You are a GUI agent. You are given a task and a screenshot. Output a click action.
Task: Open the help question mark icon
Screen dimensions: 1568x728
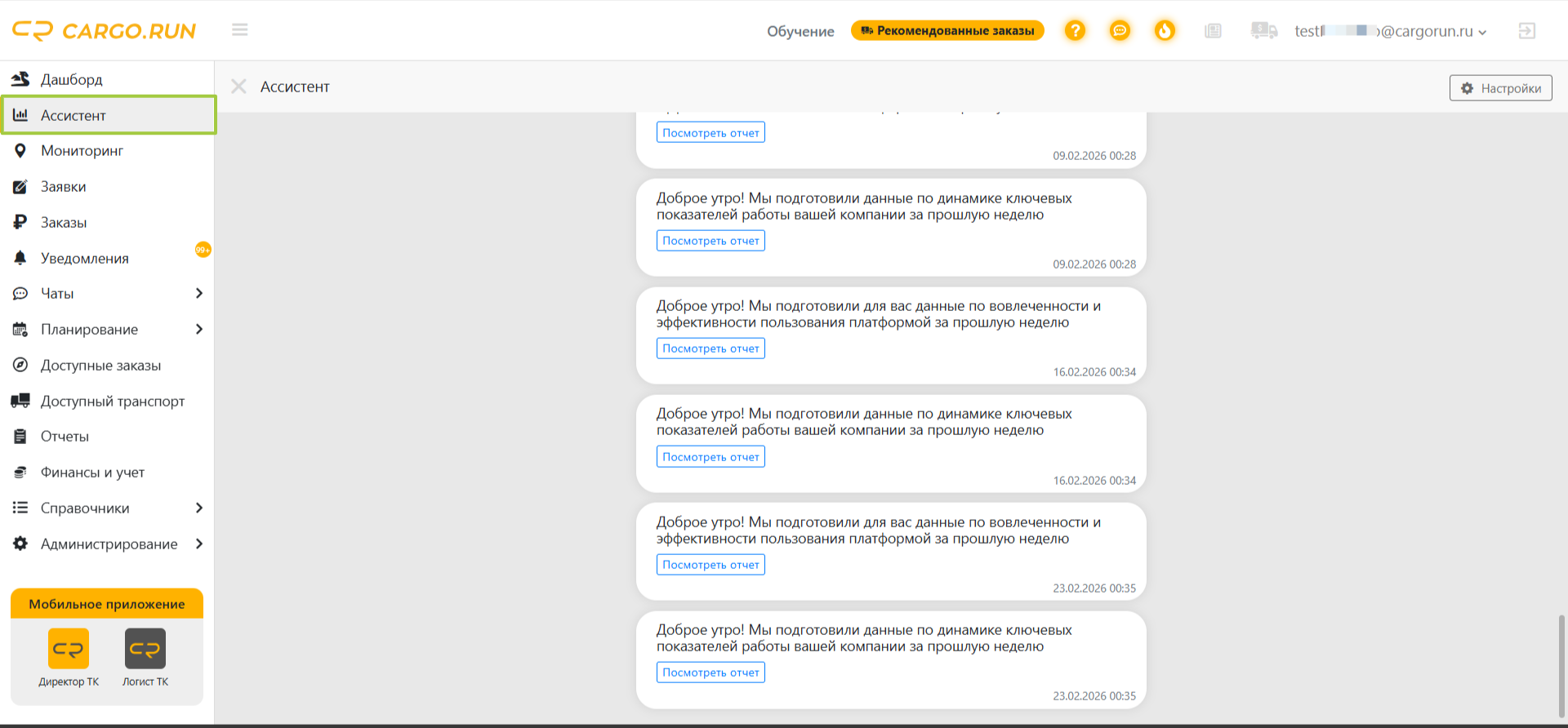point(1076,30)
